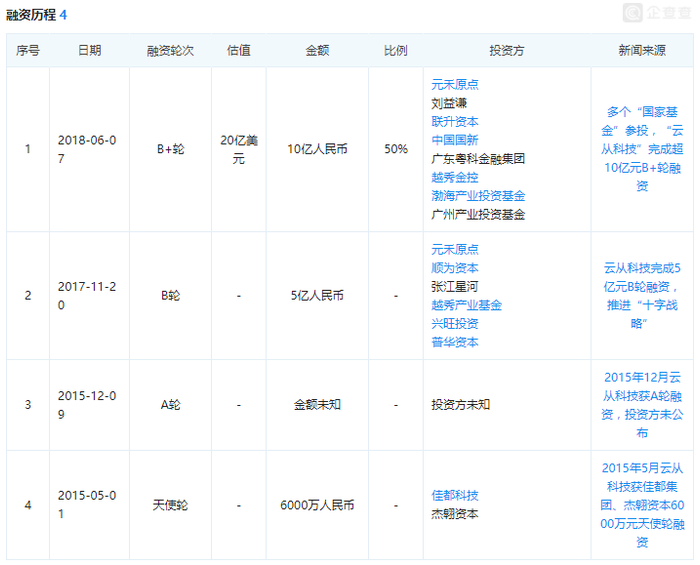Select the 张江星河 investor text
Viewport: 700px width, 565px height.
click(x=454, y=287)
